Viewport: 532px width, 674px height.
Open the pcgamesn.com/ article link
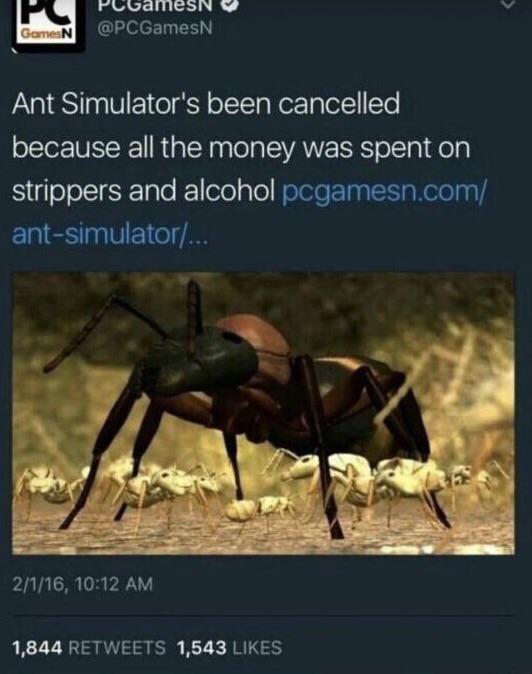[x=385, y=191]
